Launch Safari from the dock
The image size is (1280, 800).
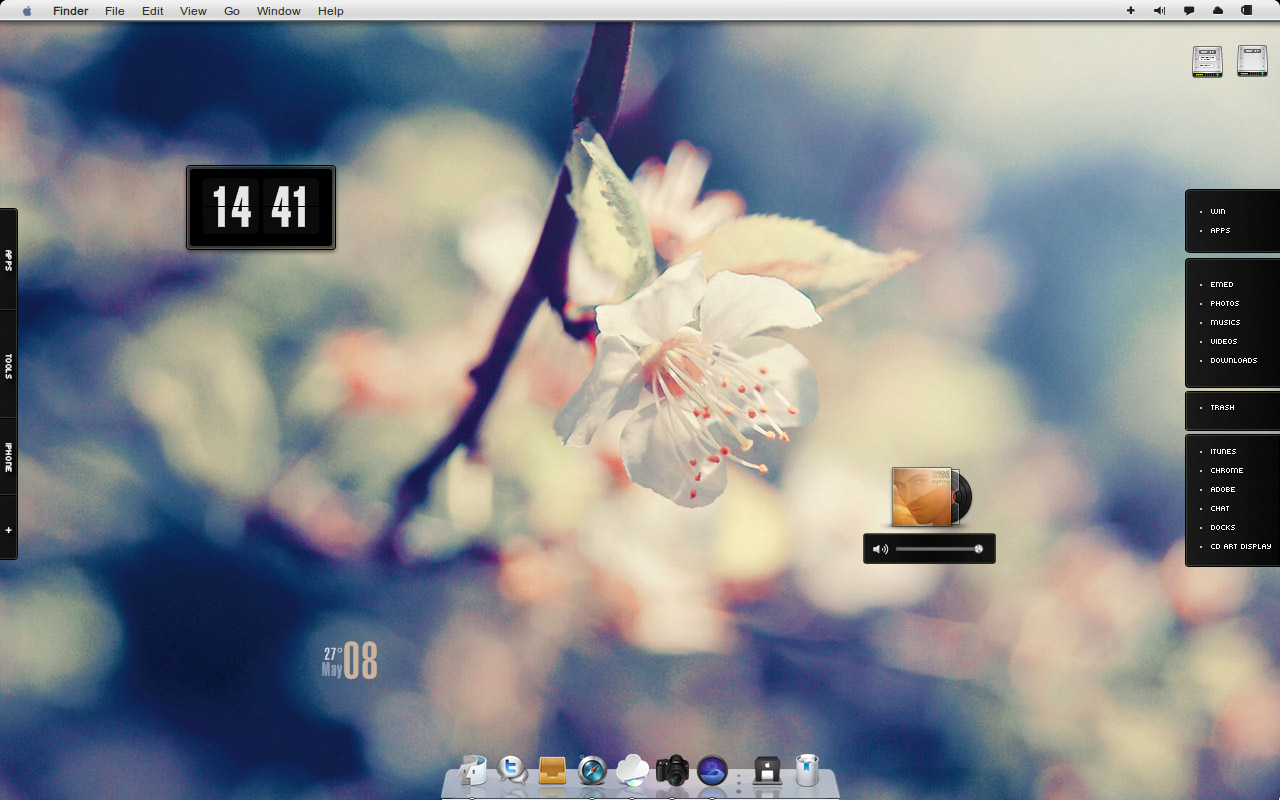pos(592,771)
